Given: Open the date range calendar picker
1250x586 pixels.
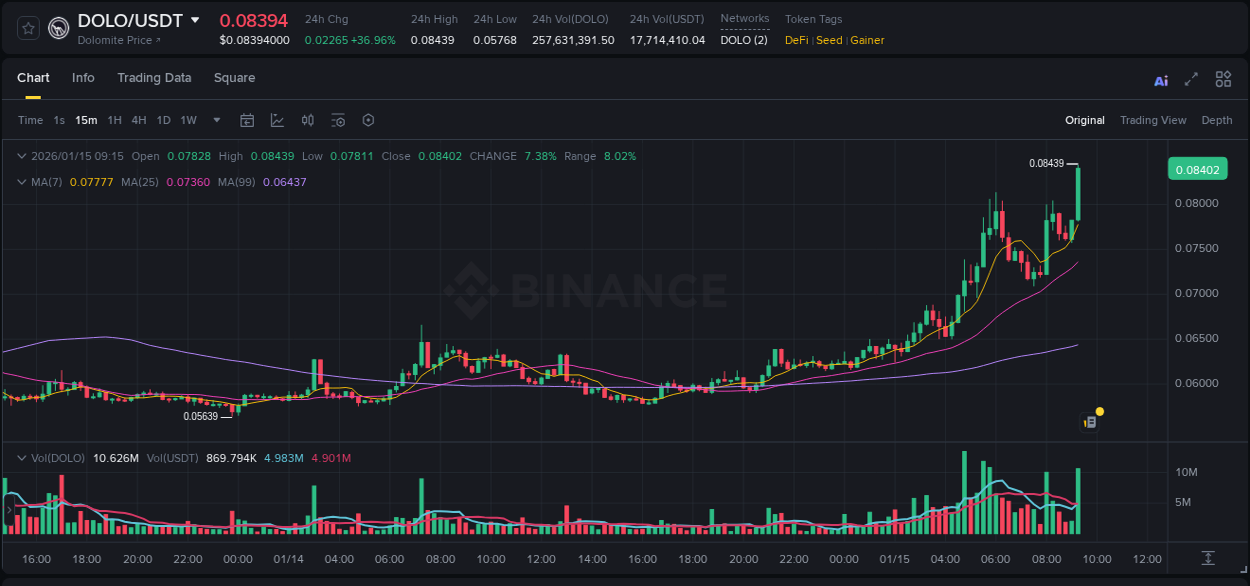Looking at the screenshot, I should click(247, 120).
